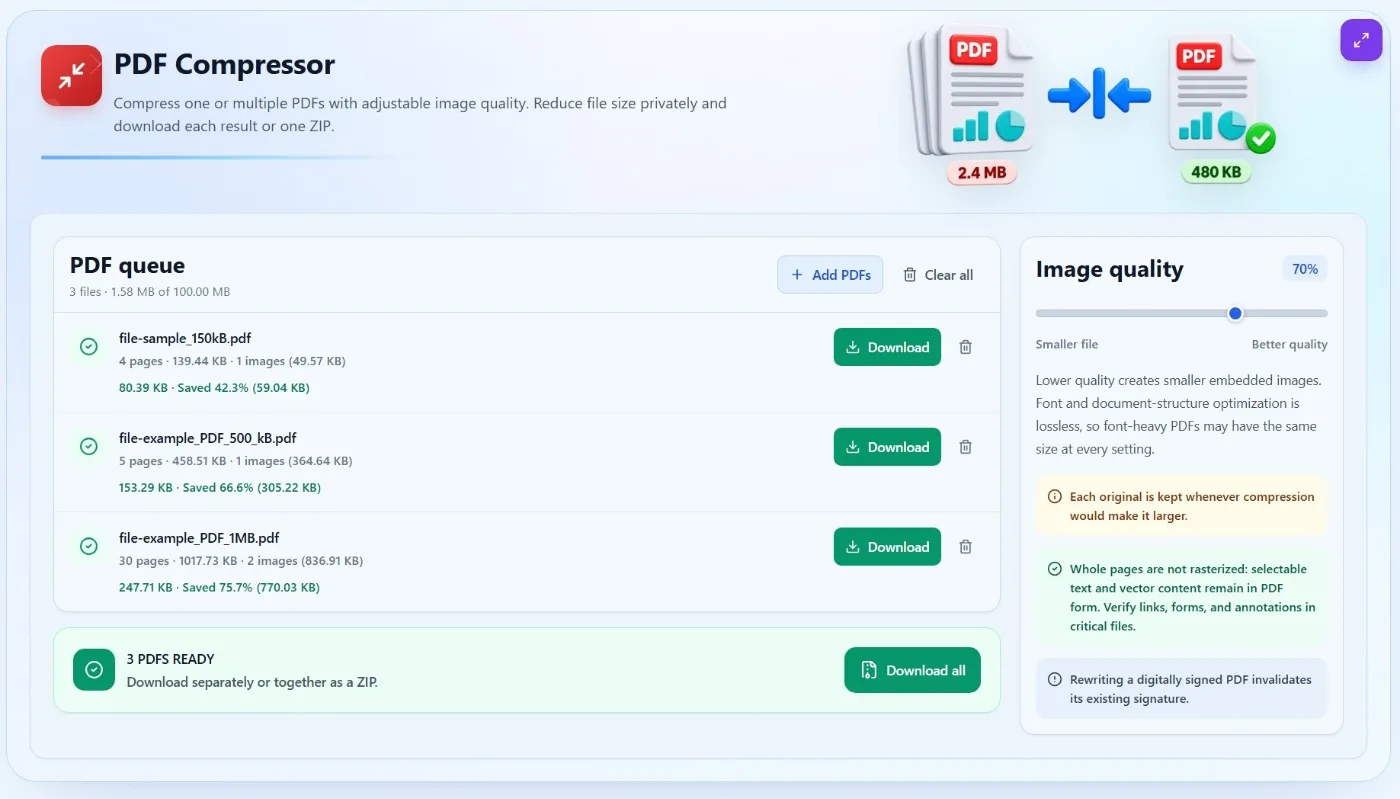Click the red PDF Compressor logo icon
This screenshot has width=1400, height=799.
pos(71,75)
